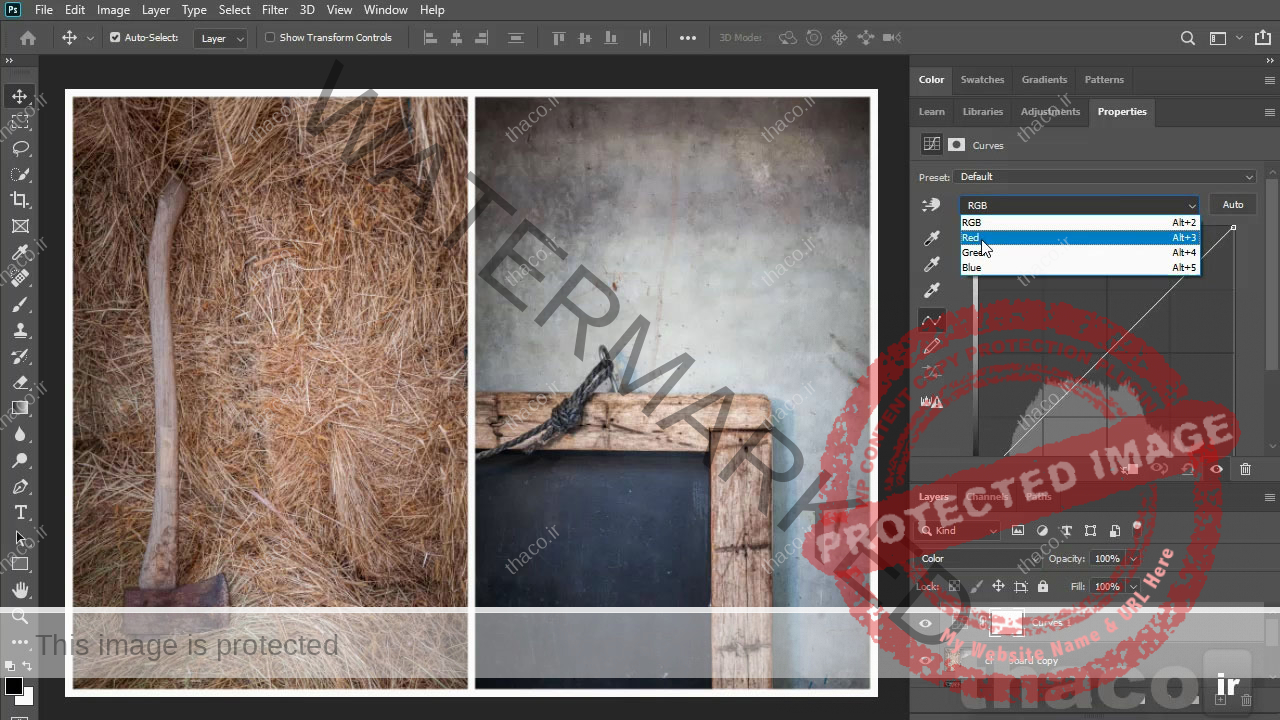Viewport: 1280px width, 720px height.
Task: Toggle the type layer filter in Layers
Action: (1066, 531)
